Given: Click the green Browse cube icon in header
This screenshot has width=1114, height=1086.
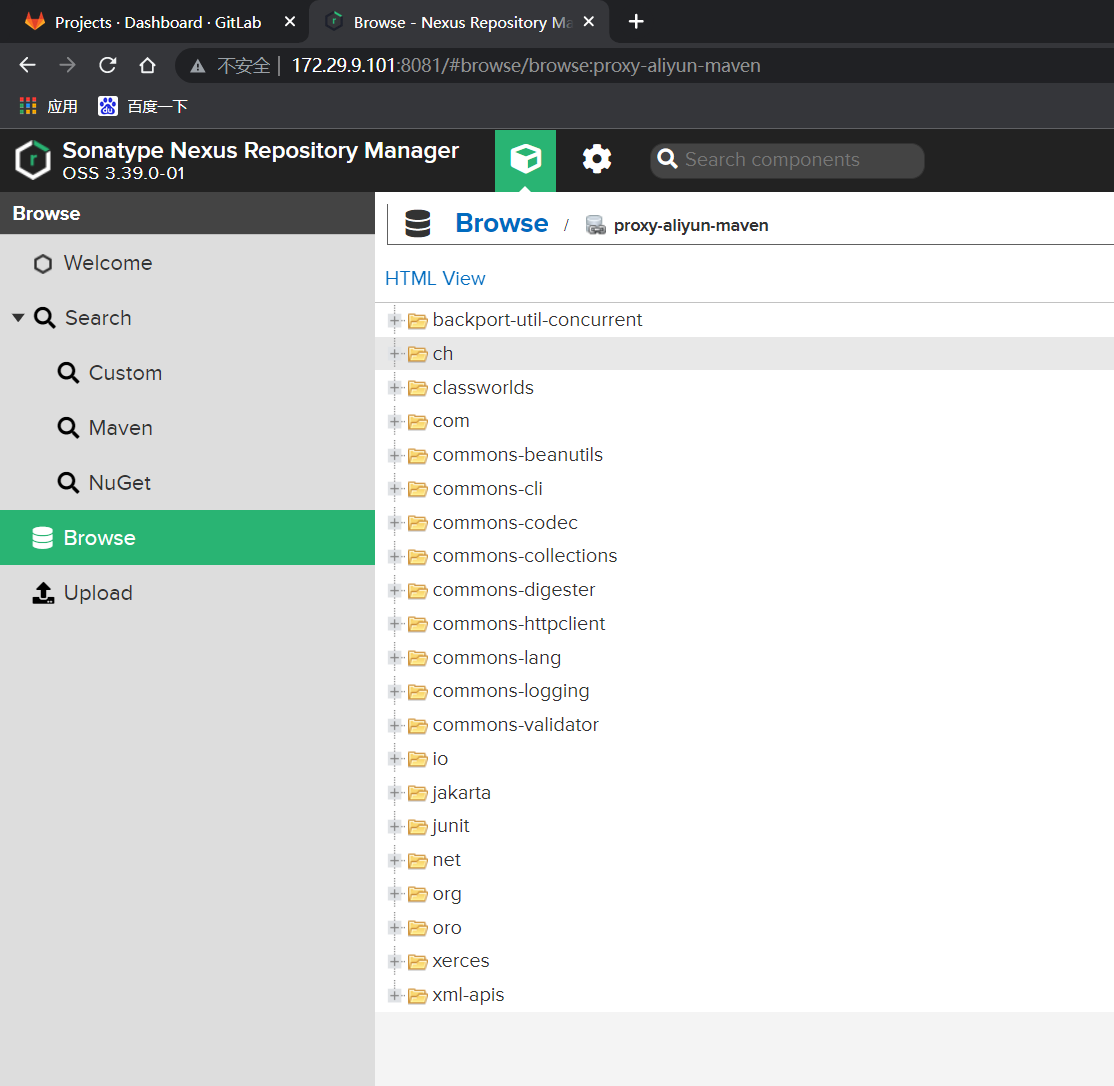Looking at the screenshot, I should coord(525,160).
